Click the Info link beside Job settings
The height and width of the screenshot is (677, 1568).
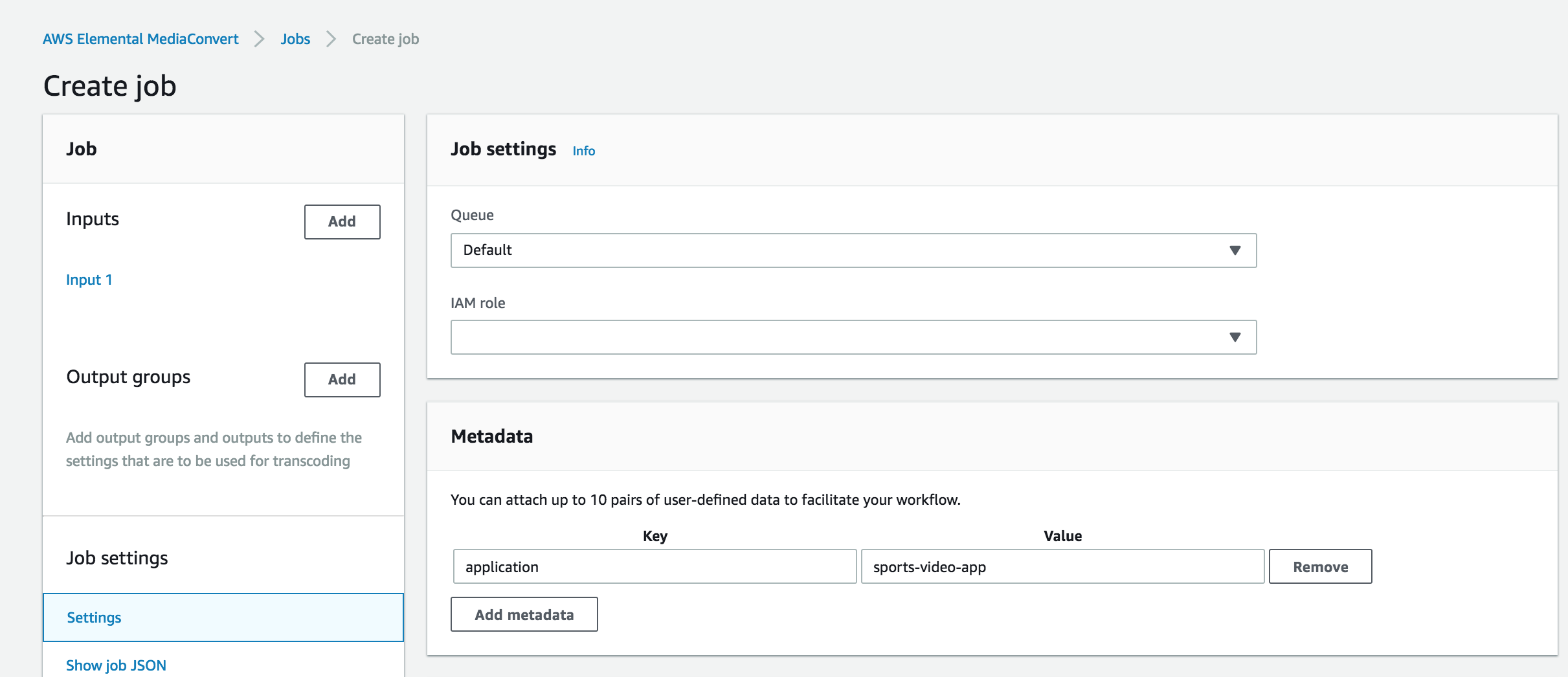tap(583, 151)
